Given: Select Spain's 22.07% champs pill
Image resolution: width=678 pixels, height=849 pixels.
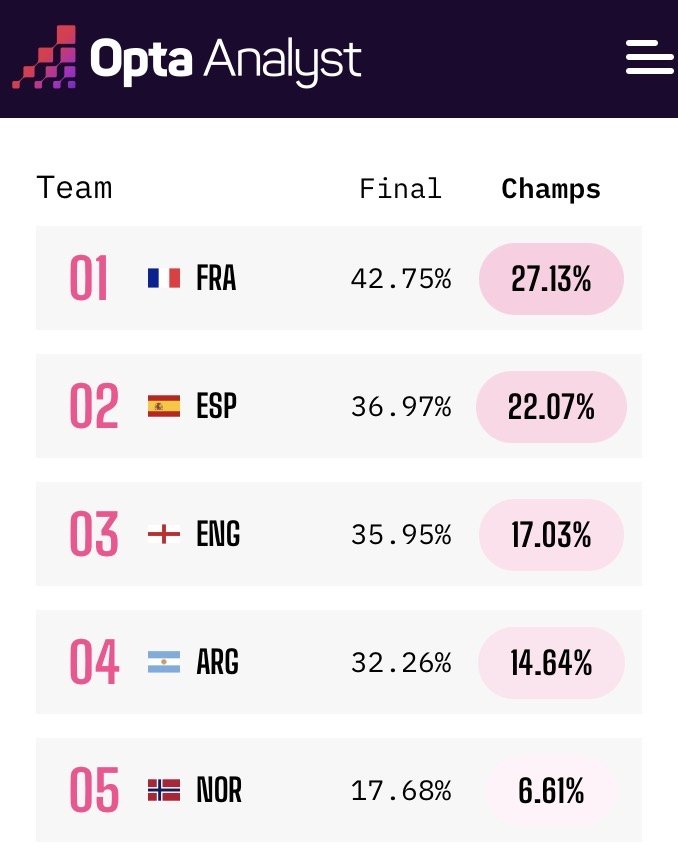Looking at the screenshot, I should (x=551, y=407).
